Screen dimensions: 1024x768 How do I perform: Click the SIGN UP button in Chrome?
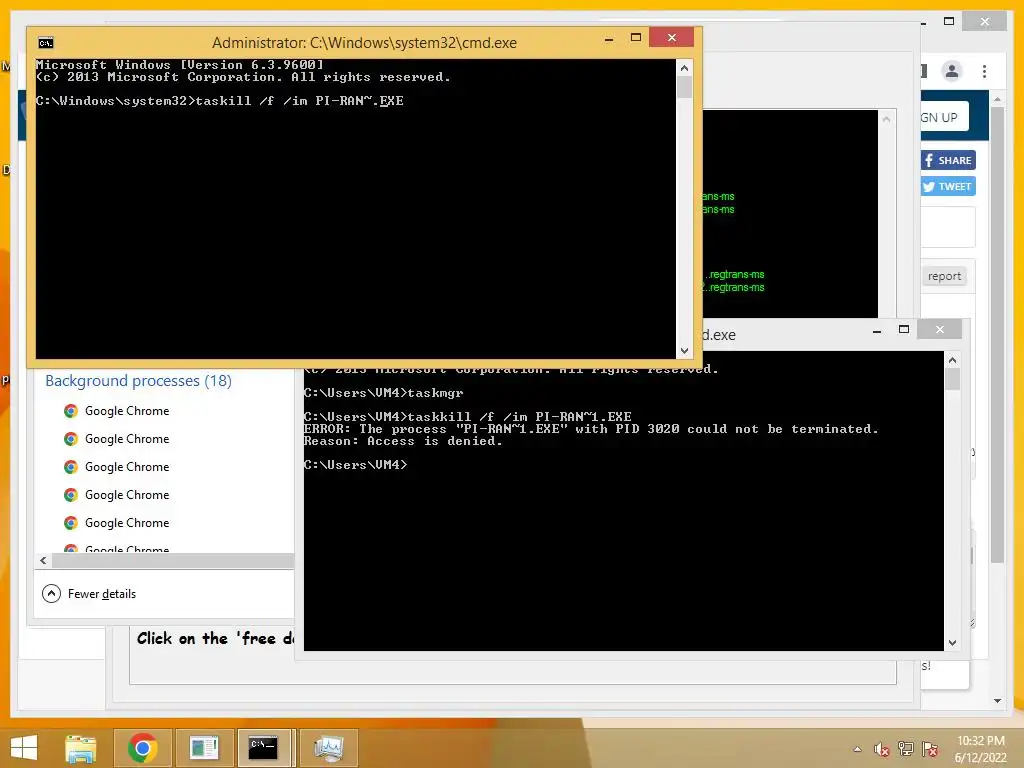pyautogui.click(x=944, y=118)
